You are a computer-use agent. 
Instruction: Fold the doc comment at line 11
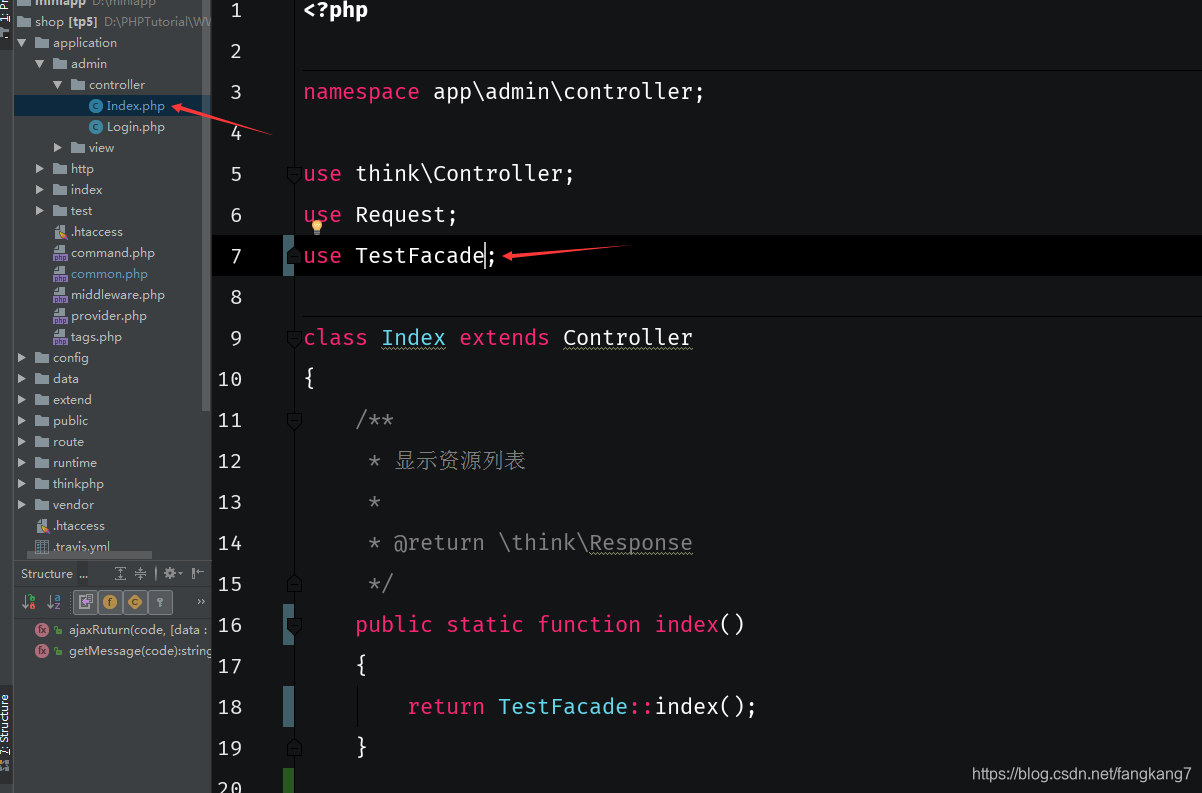[294, 421]
